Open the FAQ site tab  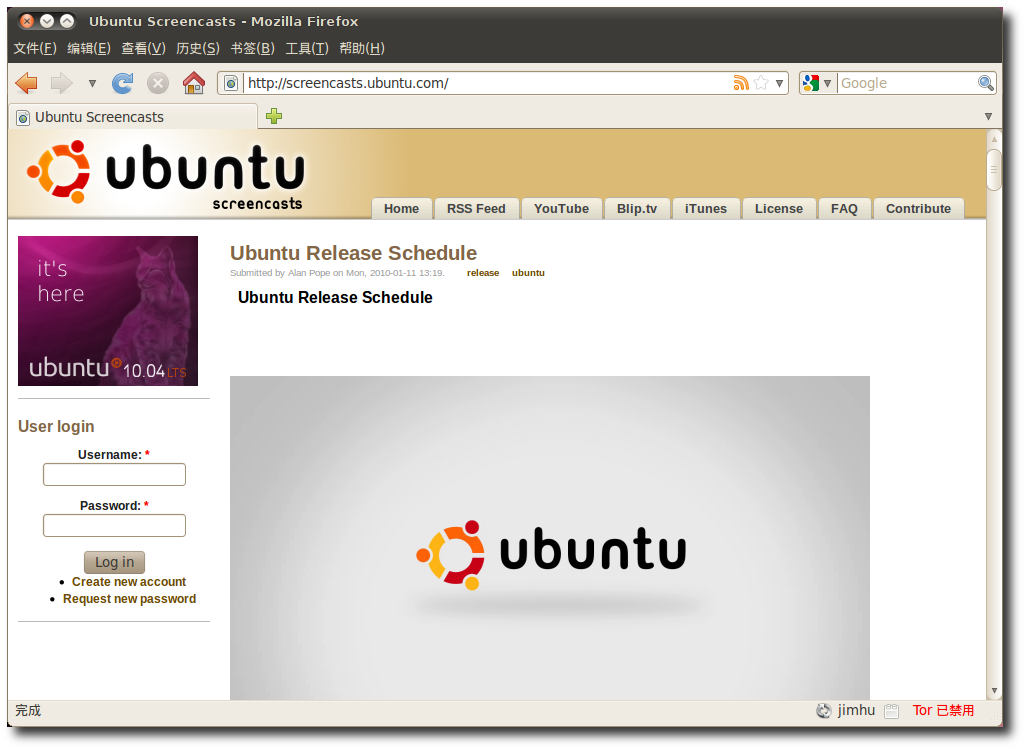[844, 209]
